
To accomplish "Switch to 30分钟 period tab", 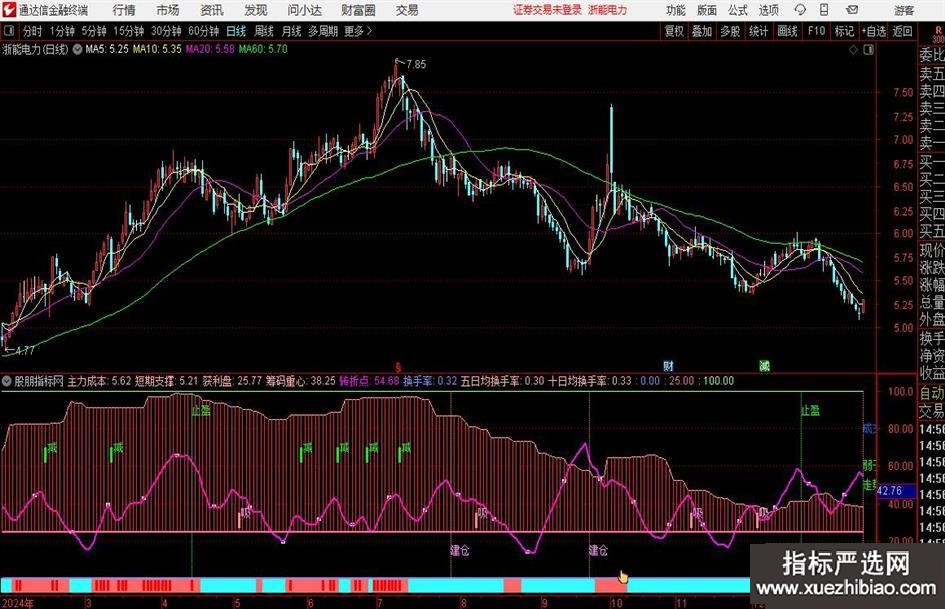I will click(166, 31).
